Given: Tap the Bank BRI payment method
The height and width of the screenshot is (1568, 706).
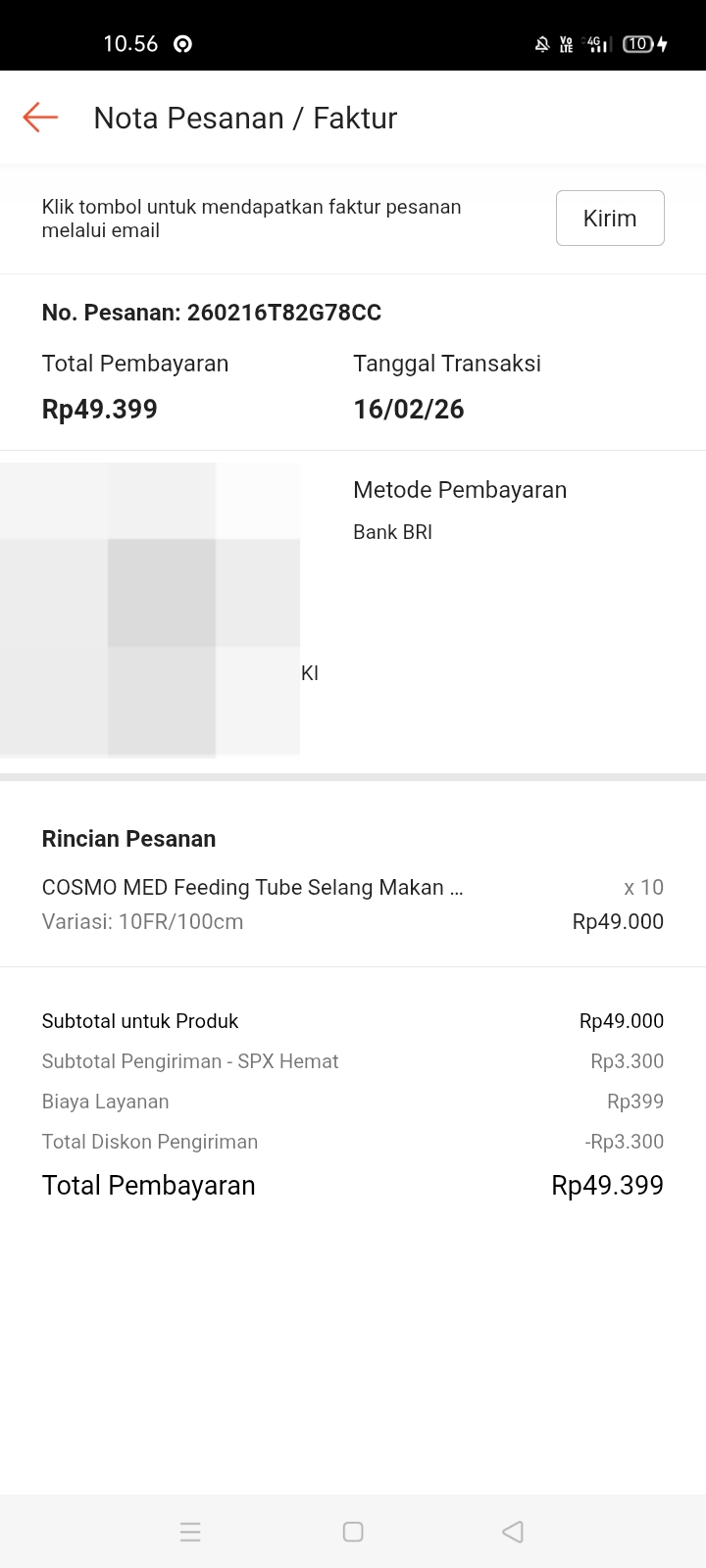Looking at the screenshot, I should [x=392, y=532].
